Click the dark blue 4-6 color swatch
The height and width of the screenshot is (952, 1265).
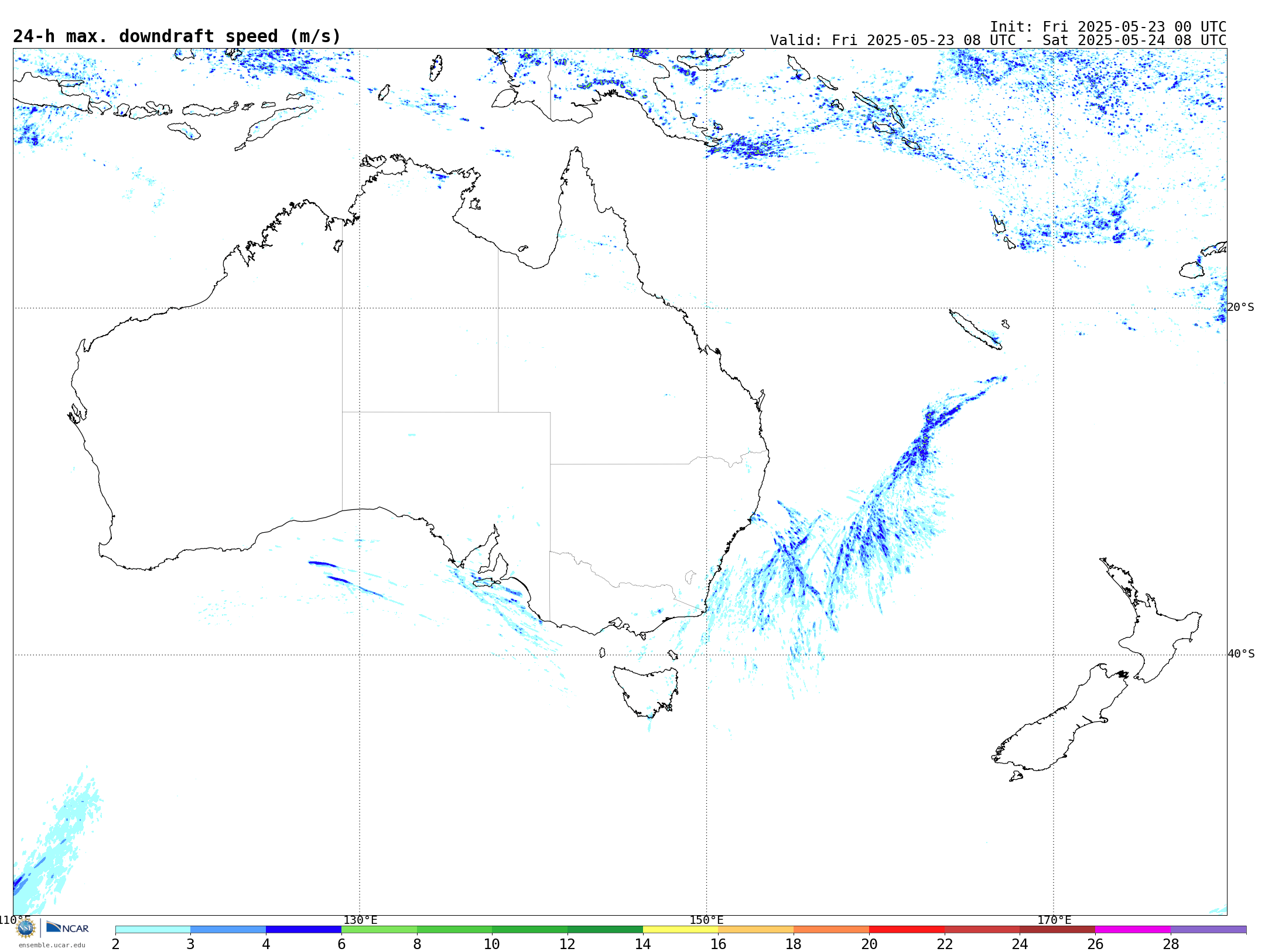(x=303, y=929)
